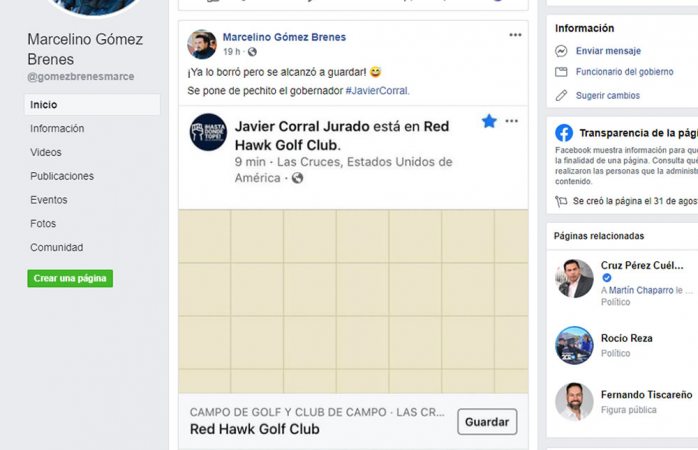This screenshot has height=450, width=698.
Task: Open the Videos section in sidebar
Action: click(x=46, y=152)
